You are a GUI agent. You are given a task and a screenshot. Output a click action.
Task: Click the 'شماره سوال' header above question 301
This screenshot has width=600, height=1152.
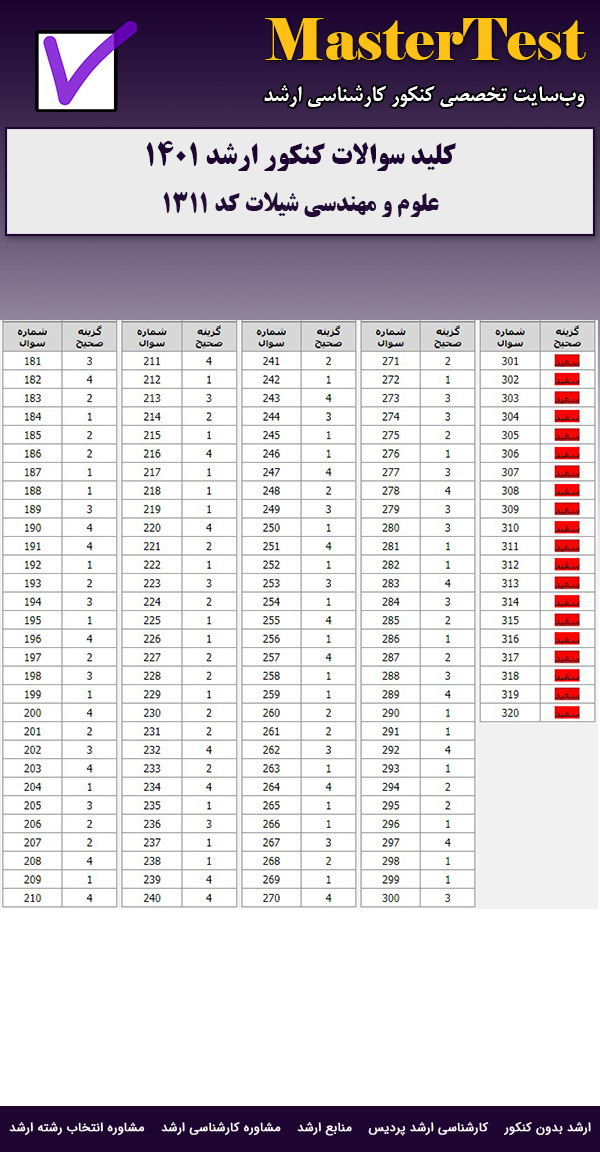click(x=510, y=336)
